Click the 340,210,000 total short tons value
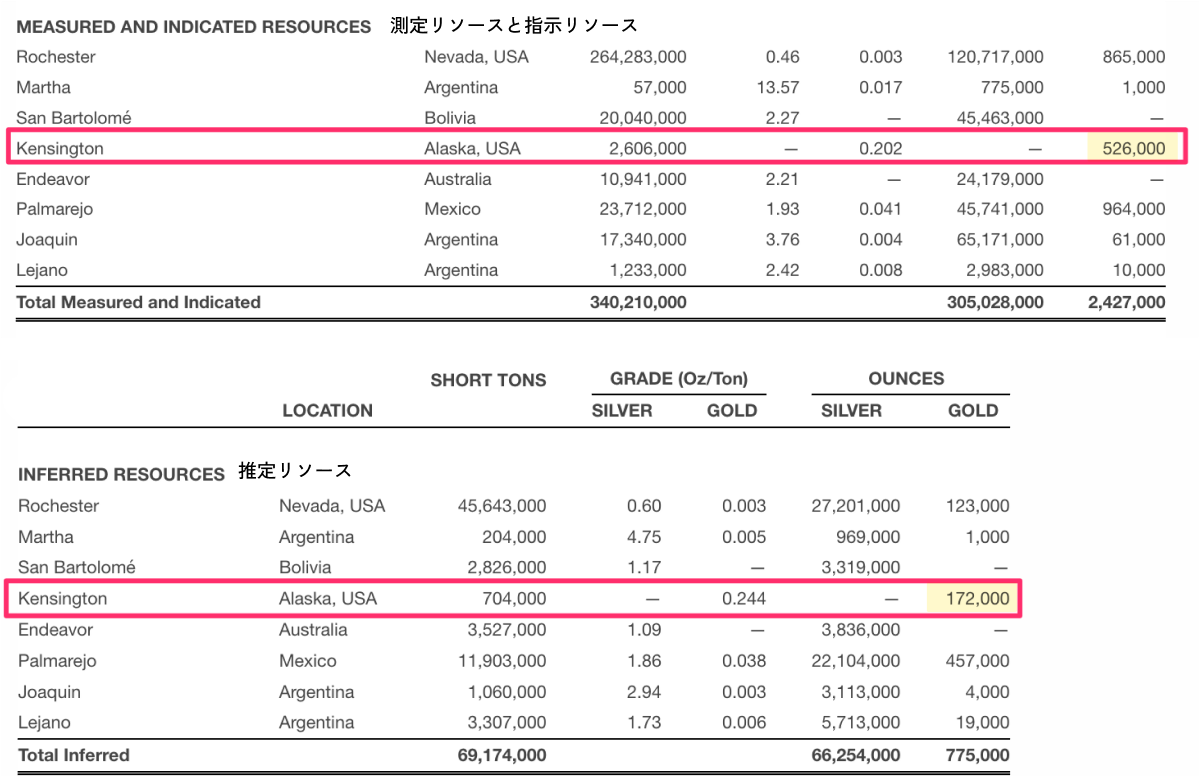The image size is (1200, 777). click(x=638, y=302)
